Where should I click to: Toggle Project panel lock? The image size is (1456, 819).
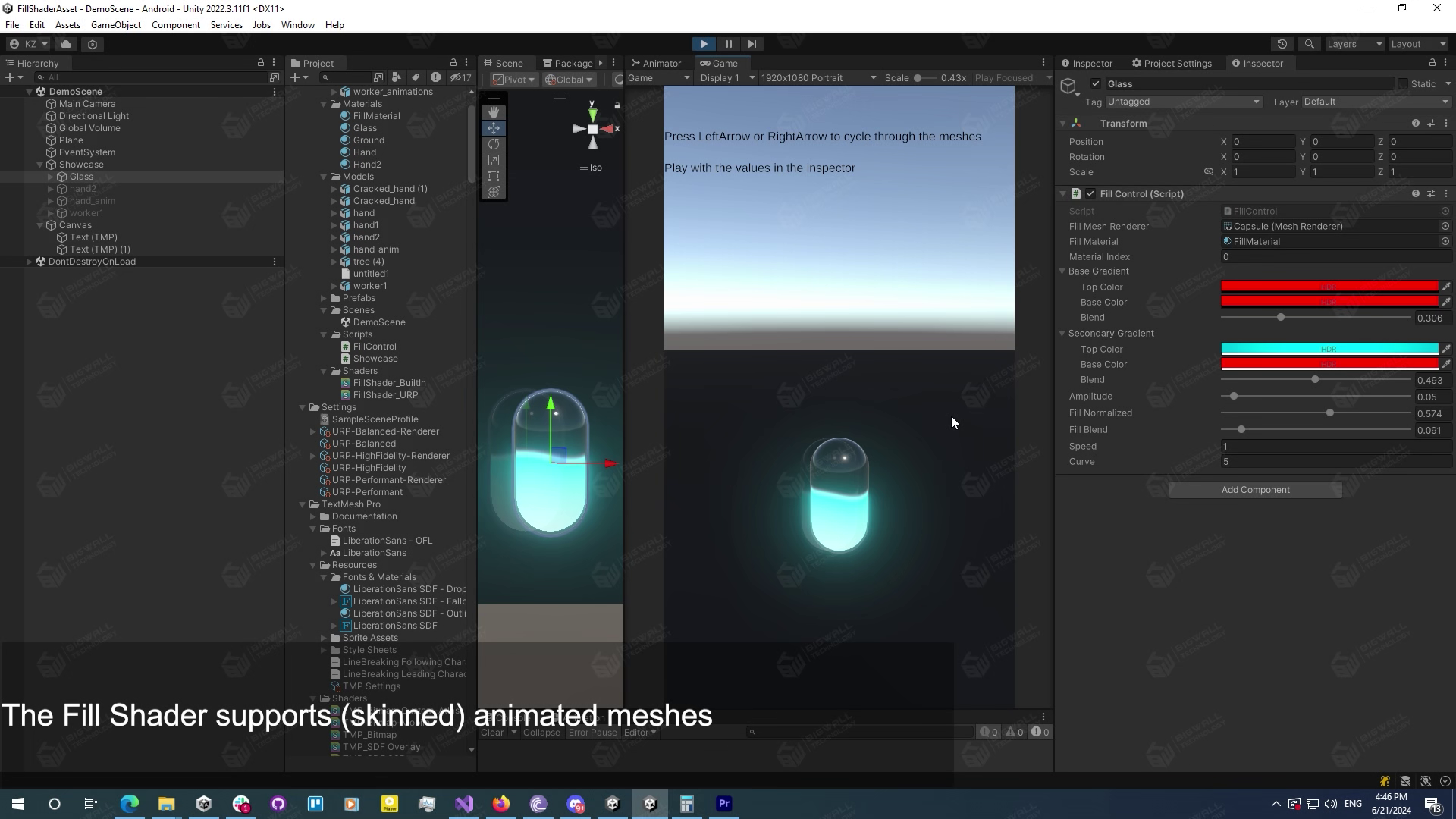coord(453,63)
